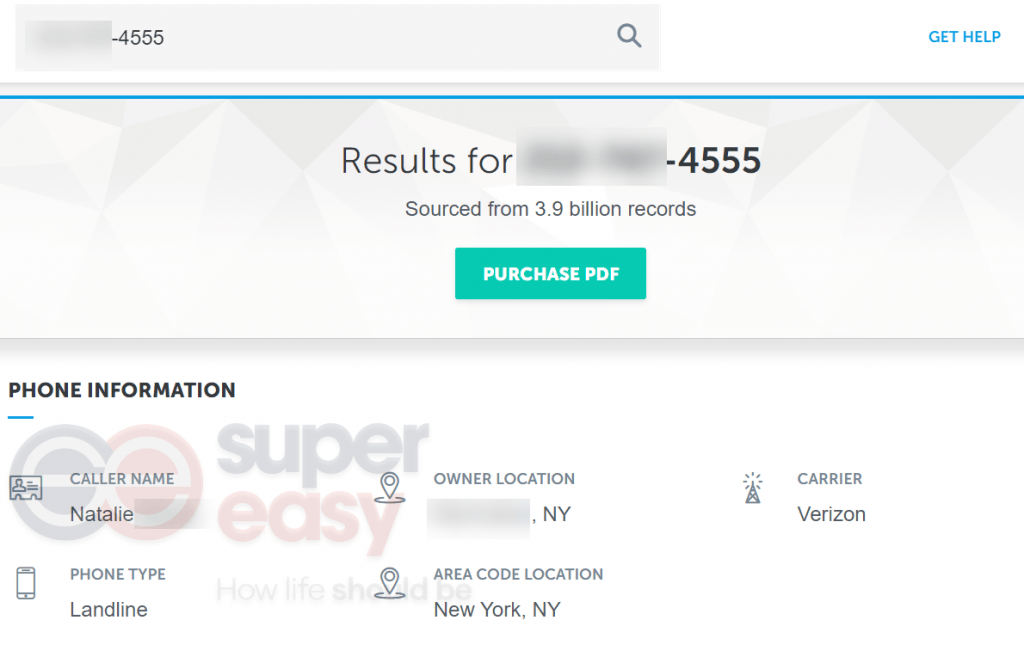Click the Results for -4555 heading
Viewport: 1024px width, 657px height.
coord(551,160)
